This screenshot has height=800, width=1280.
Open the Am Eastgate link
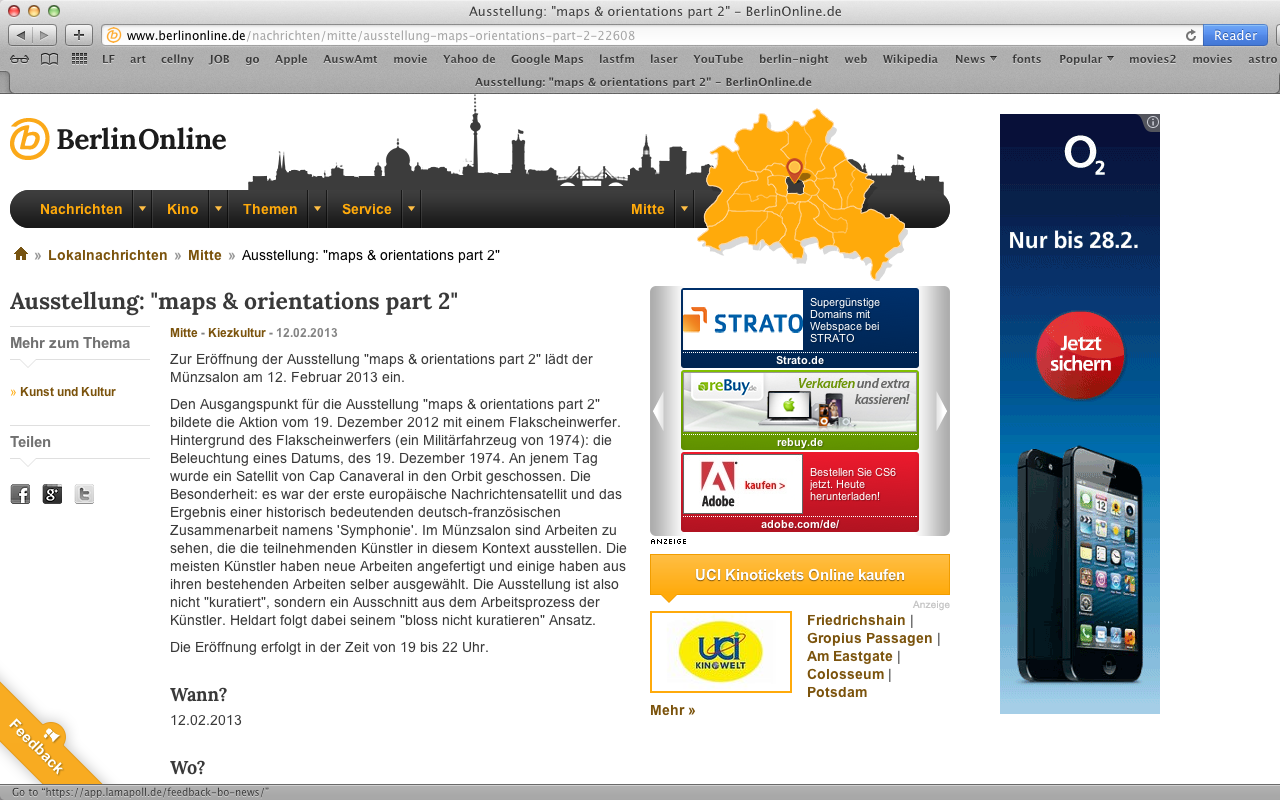(850, 656)
